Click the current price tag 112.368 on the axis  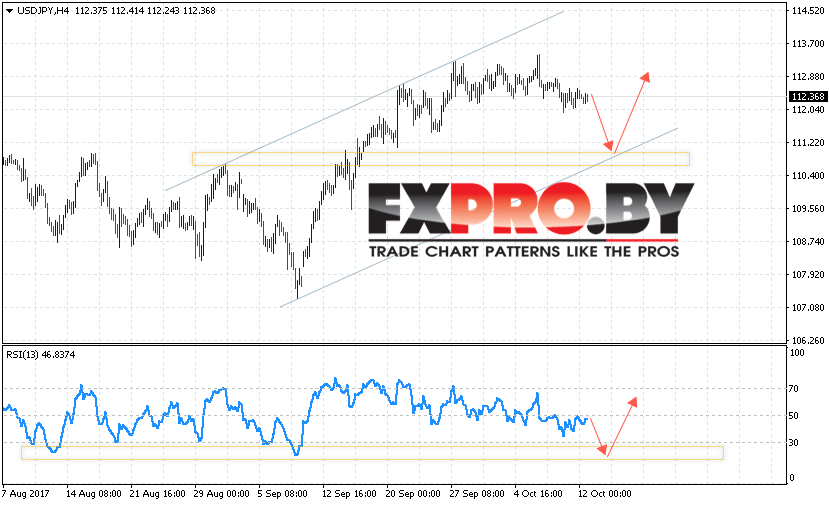807,97
